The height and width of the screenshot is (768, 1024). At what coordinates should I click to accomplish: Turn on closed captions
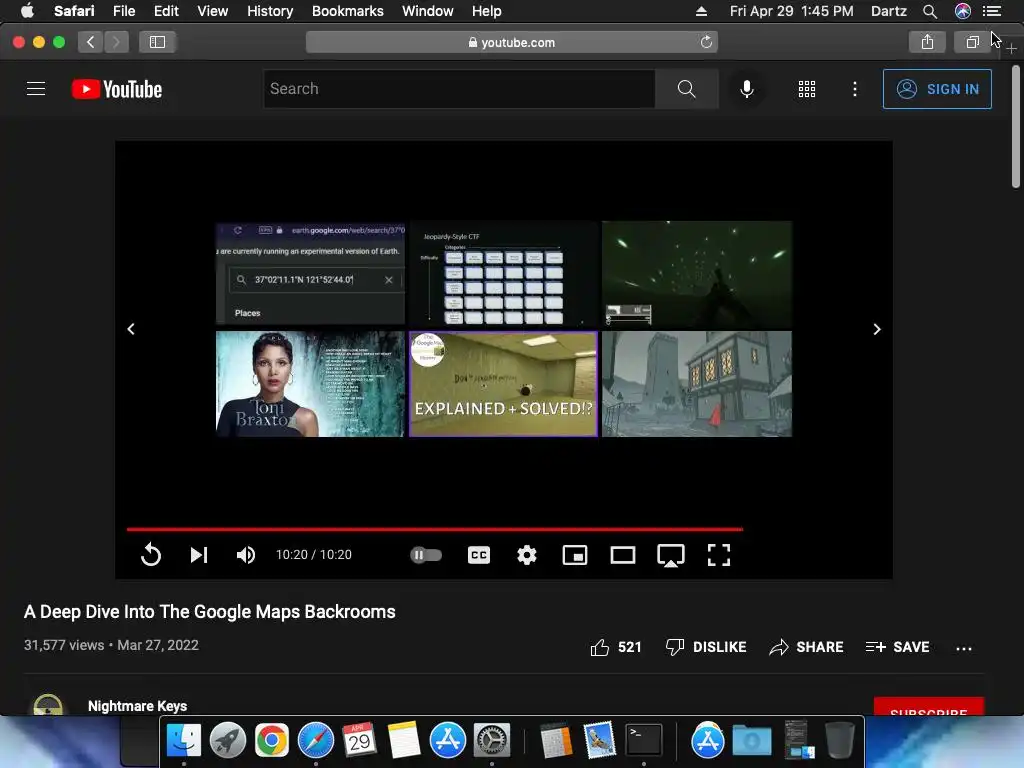[479, 554]
